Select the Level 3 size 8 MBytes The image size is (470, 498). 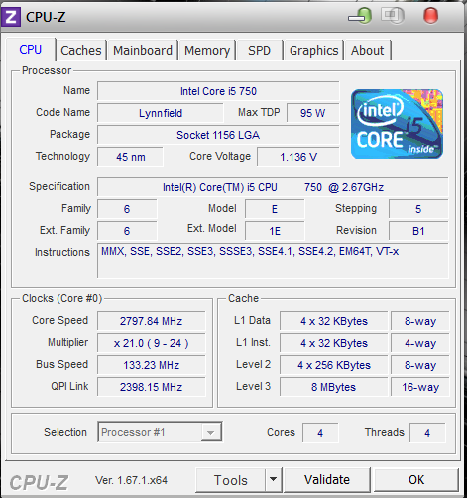334,387
